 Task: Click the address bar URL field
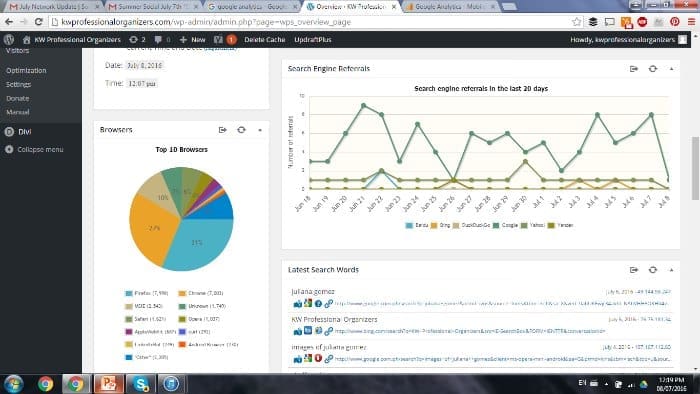(x=312, y=21)
